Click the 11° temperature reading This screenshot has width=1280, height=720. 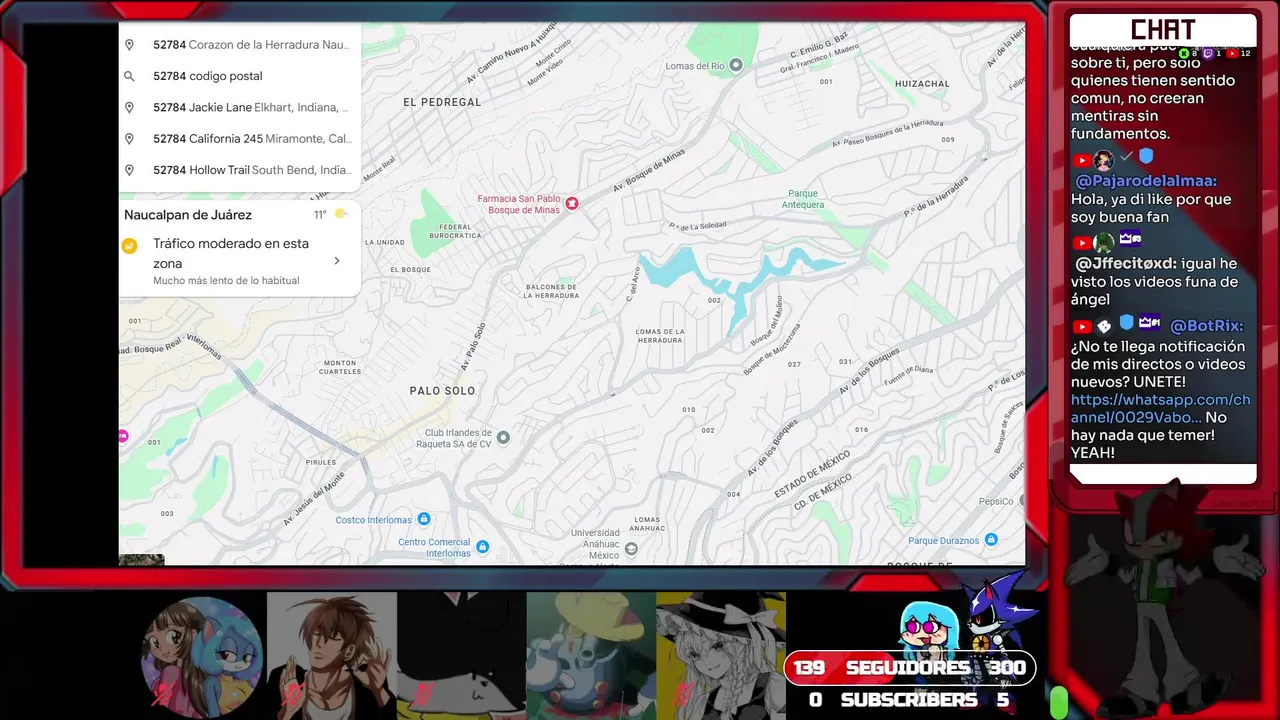(320, 214)
